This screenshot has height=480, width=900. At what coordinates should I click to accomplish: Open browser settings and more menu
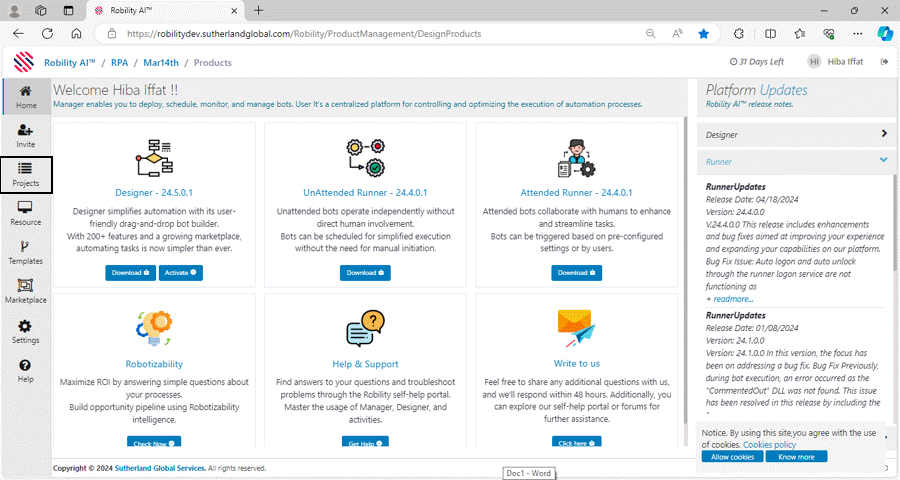[858, 34]
